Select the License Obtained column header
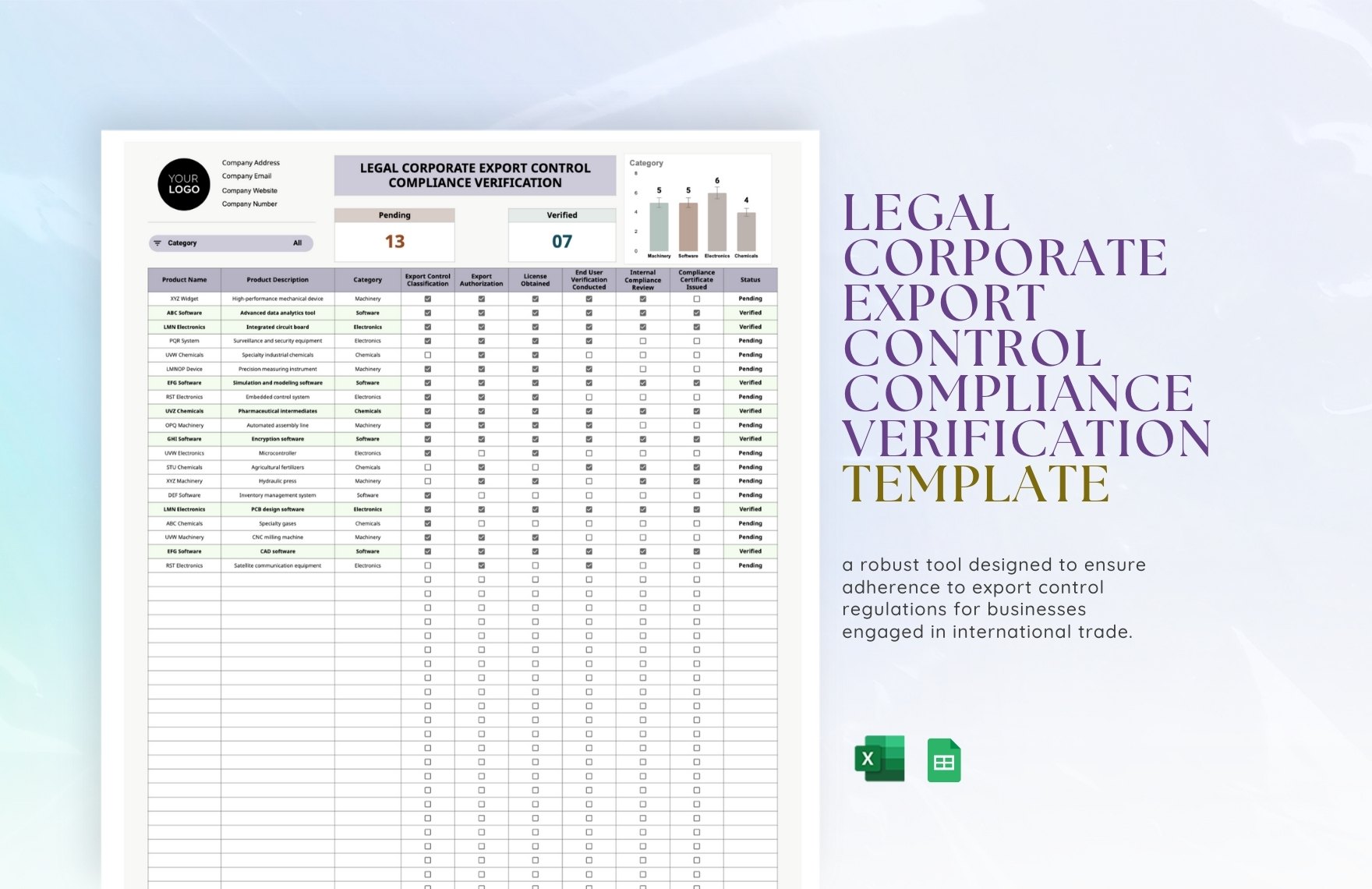The height and width of the screenshot is (889, 1372). (536, 280)
